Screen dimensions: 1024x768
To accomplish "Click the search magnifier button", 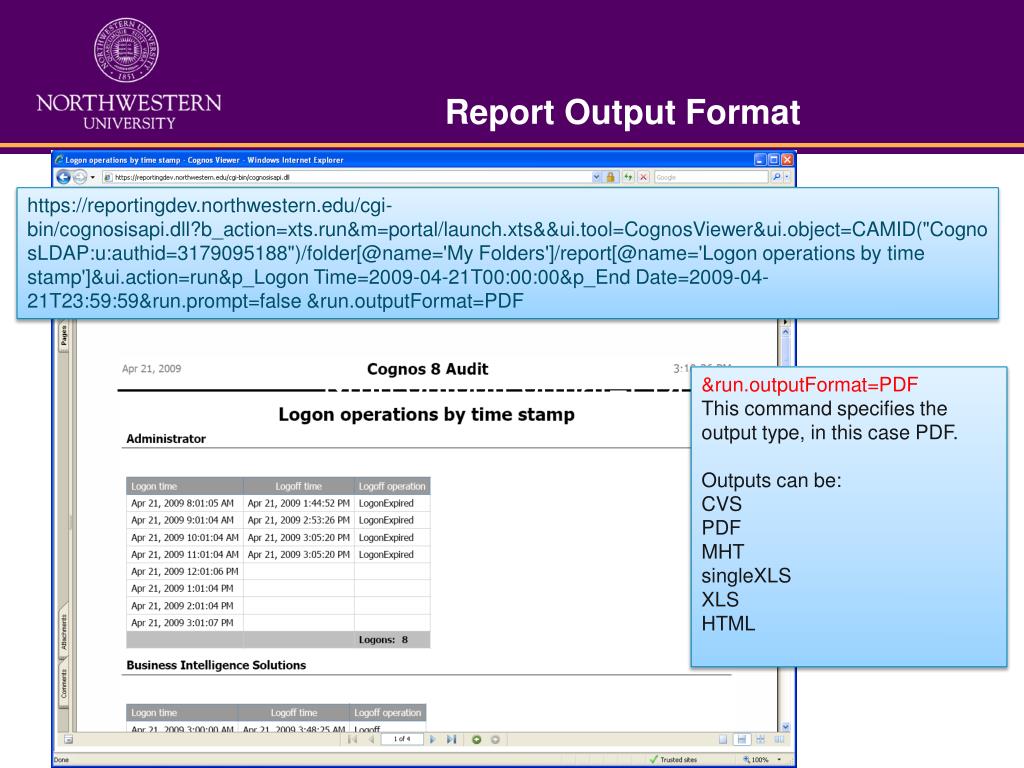I will [776, 177].
